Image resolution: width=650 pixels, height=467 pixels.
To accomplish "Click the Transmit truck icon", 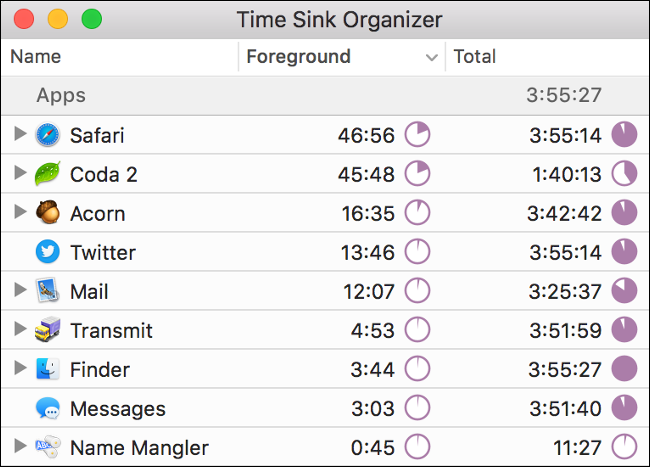I will (48, 329).
